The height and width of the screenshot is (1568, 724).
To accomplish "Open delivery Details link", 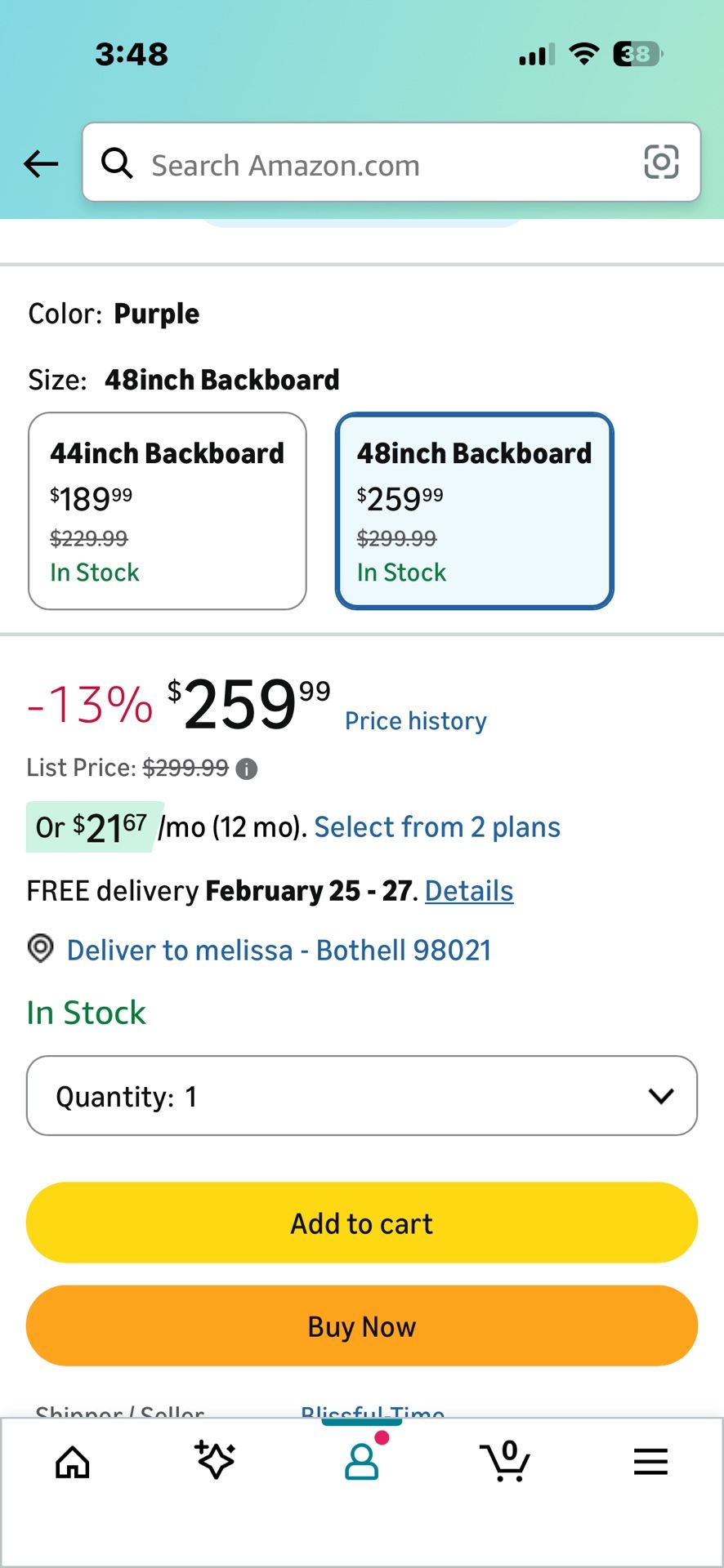I will [x=469, y=891].
